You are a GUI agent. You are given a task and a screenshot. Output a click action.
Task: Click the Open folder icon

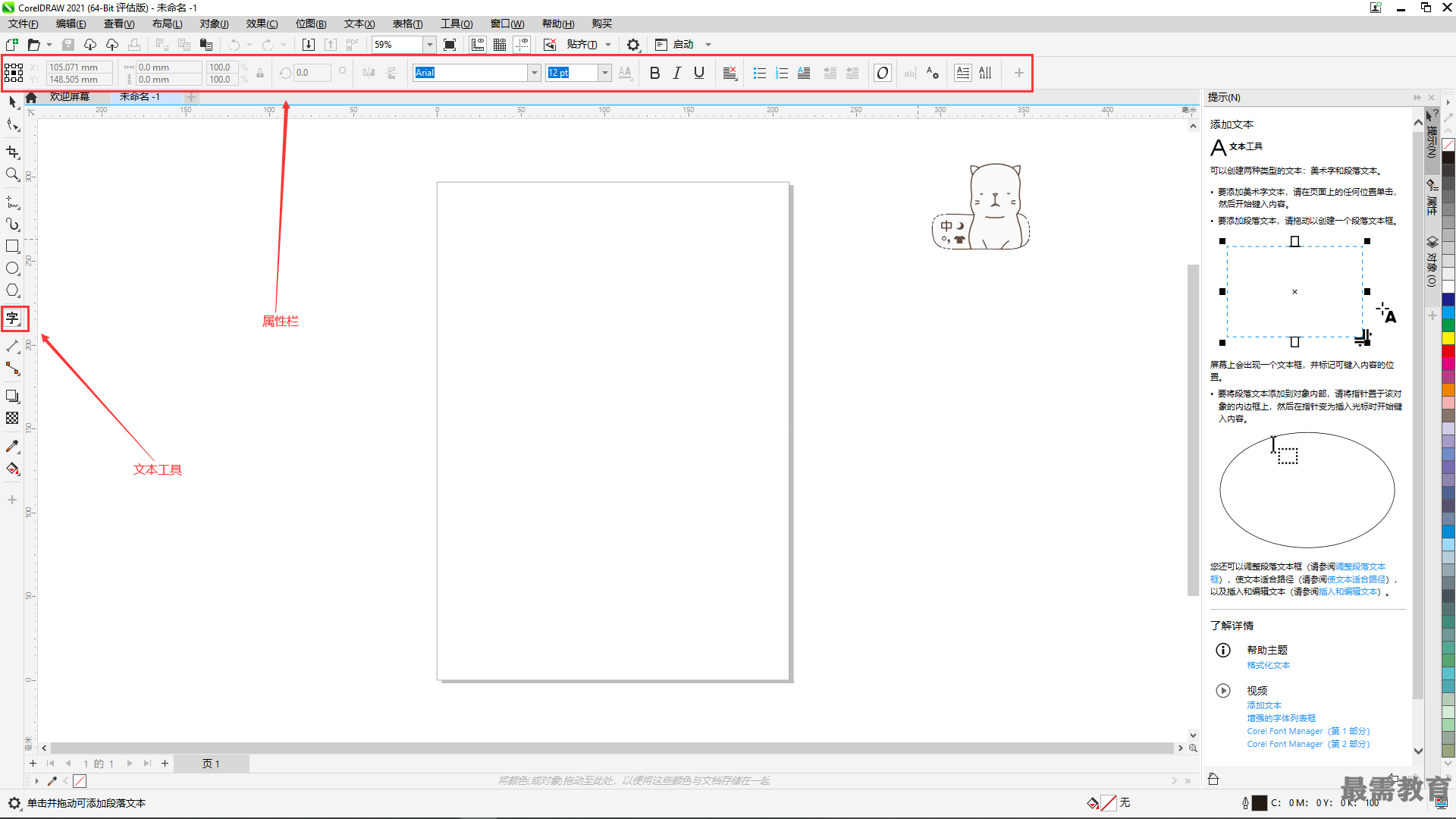33,45
